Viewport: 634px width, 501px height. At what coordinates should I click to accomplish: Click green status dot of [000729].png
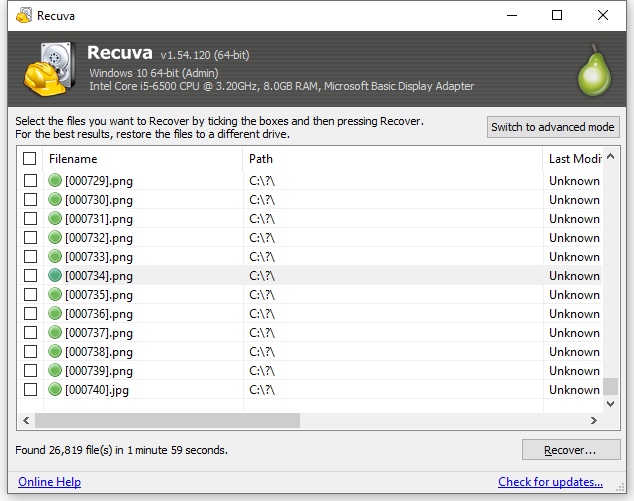(55, 181)
